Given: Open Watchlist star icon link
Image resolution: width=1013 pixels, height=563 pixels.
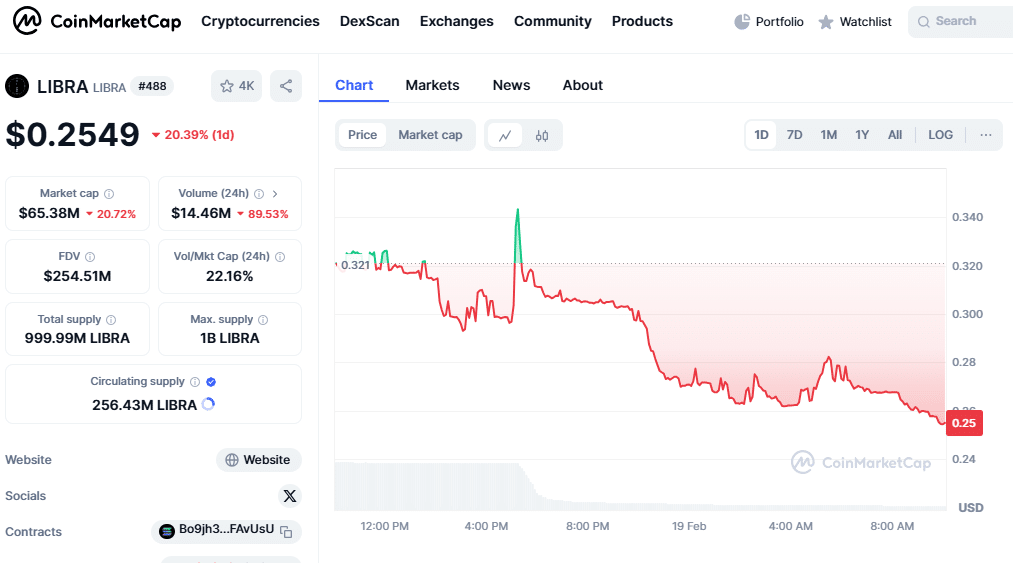Looking at the screenshot, I should (855, 22).
